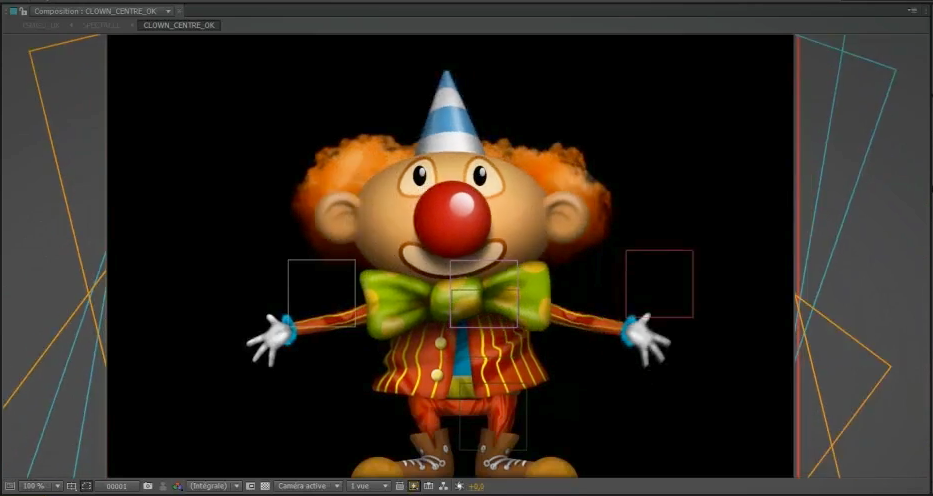Click the reset exposure icon
933x496 pixels.
[x=459, y=486]
